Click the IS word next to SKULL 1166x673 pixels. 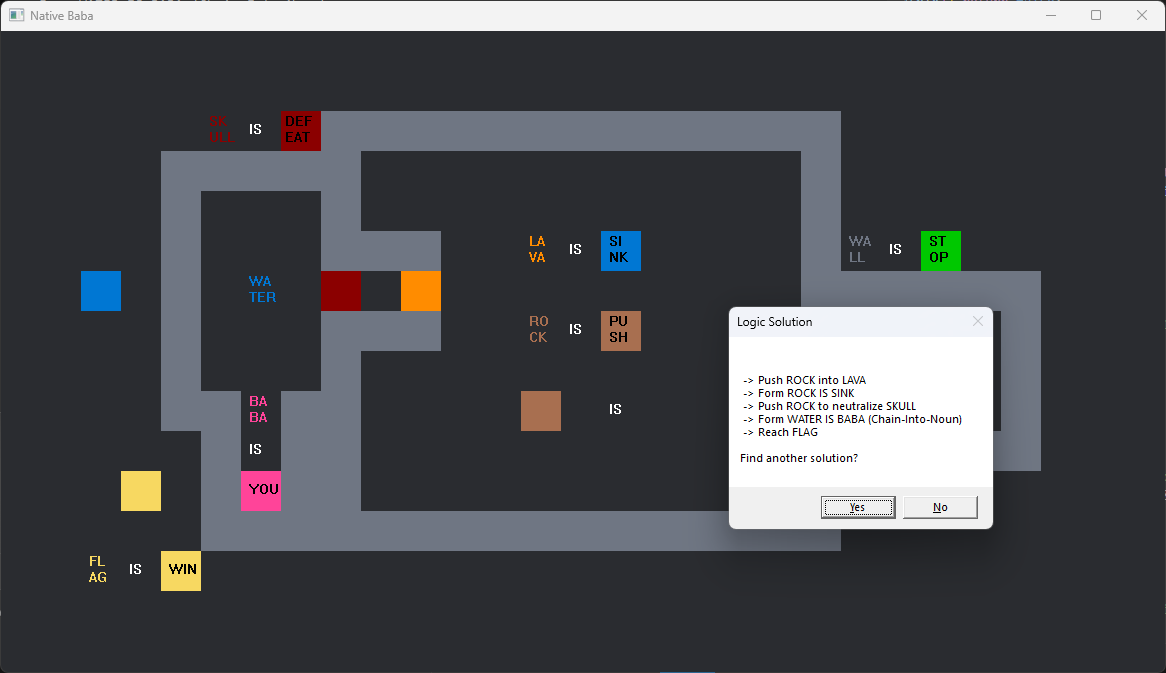[255, 129]
